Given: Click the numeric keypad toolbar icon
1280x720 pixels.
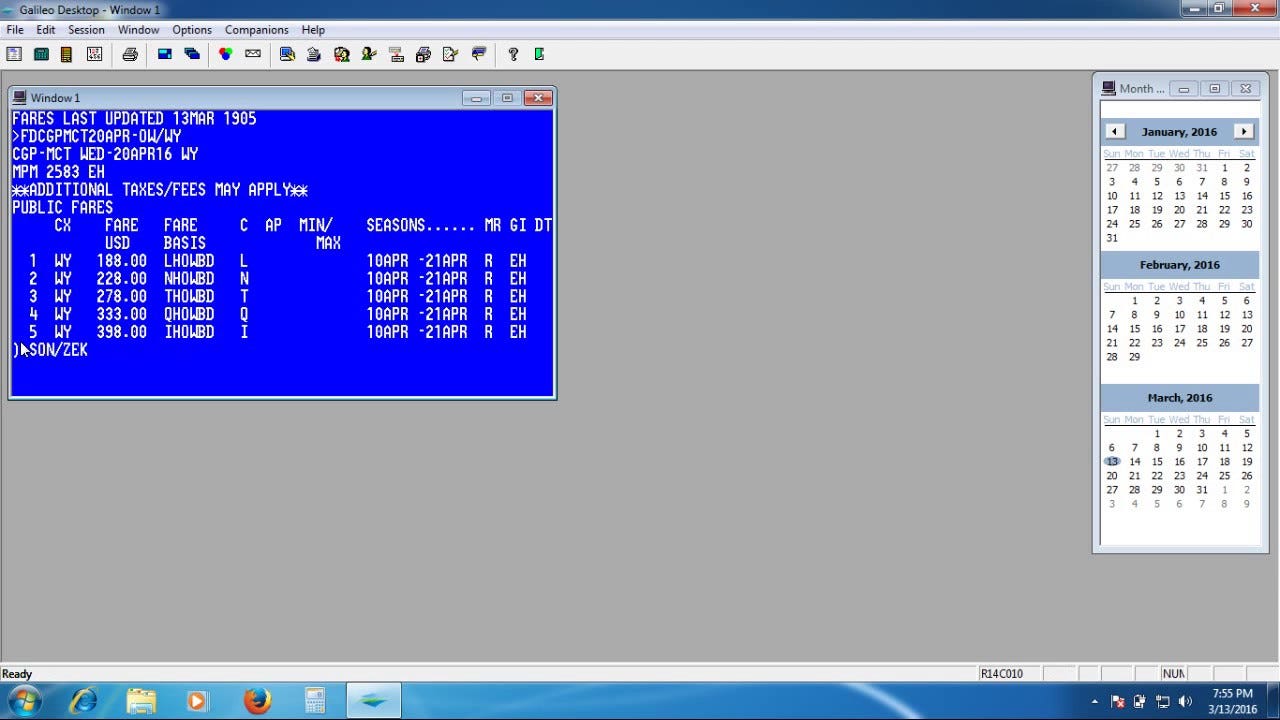Looking at the screenshot, I should pyautogui.click(x=94, y=54).
